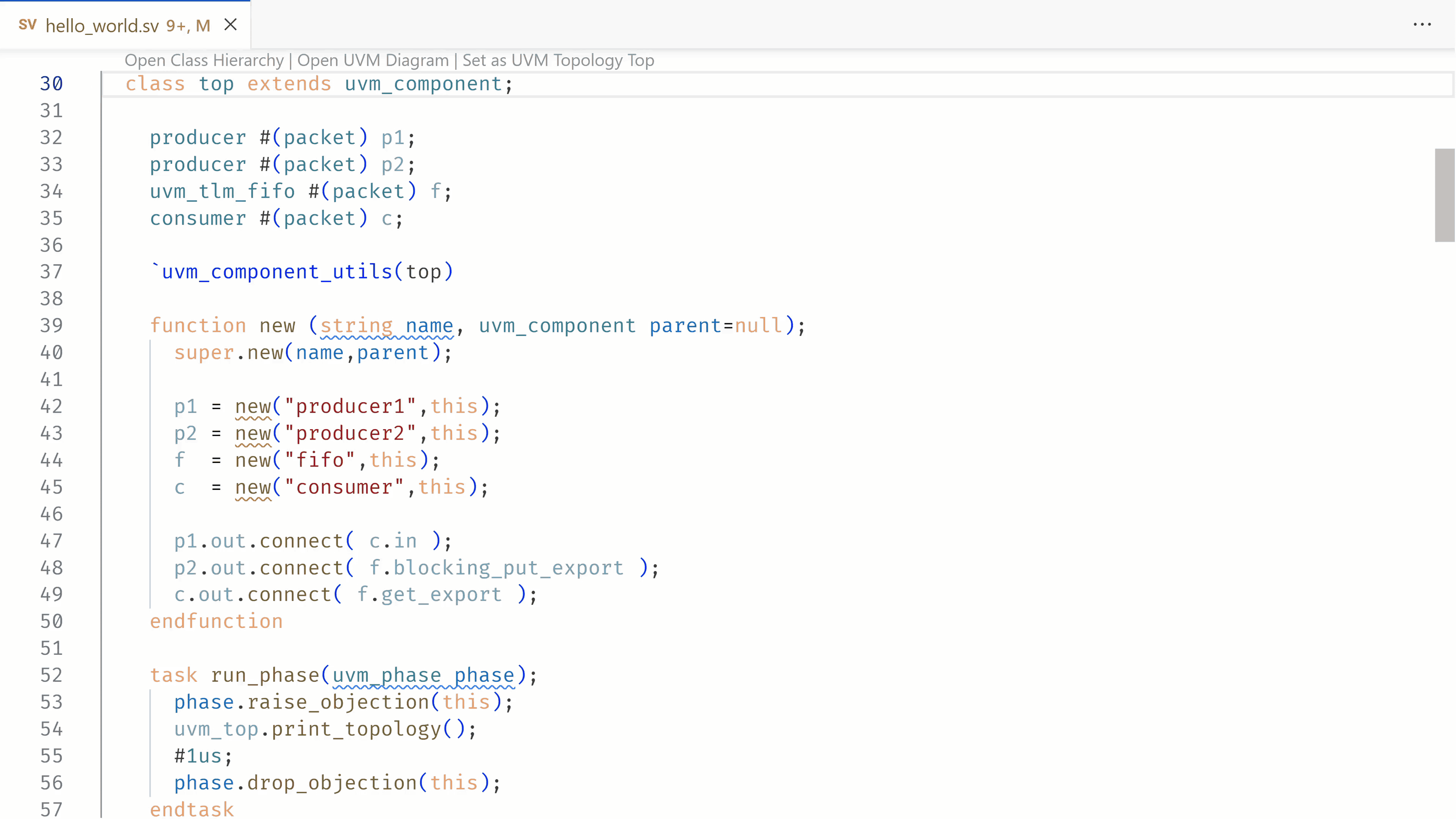Click the "producer2" string literal
The height and width of the screenshot is (819, 1456).
pos(350,434)
